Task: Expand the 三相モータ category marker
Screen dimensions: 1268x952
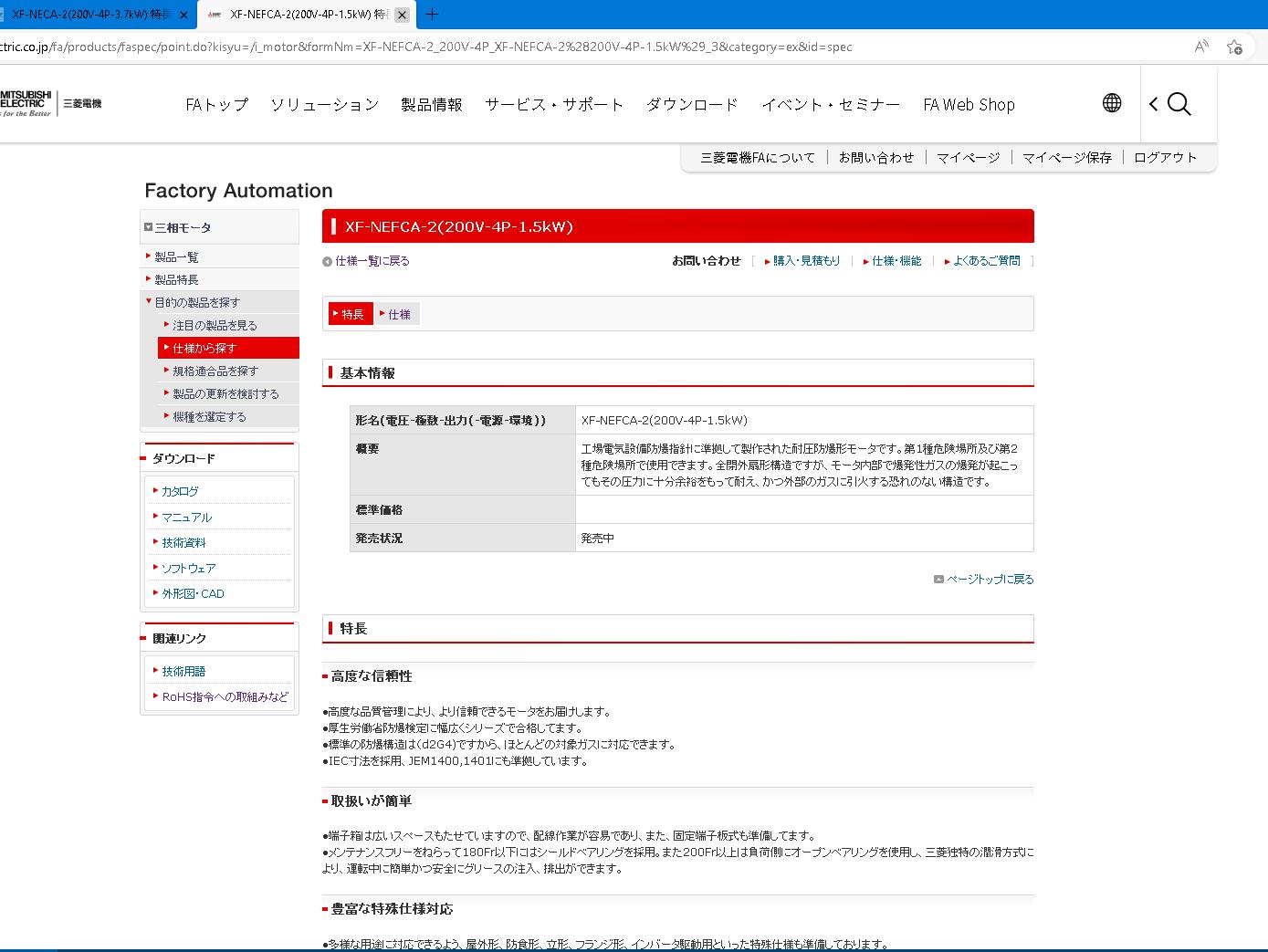Action: coord(148,225)
